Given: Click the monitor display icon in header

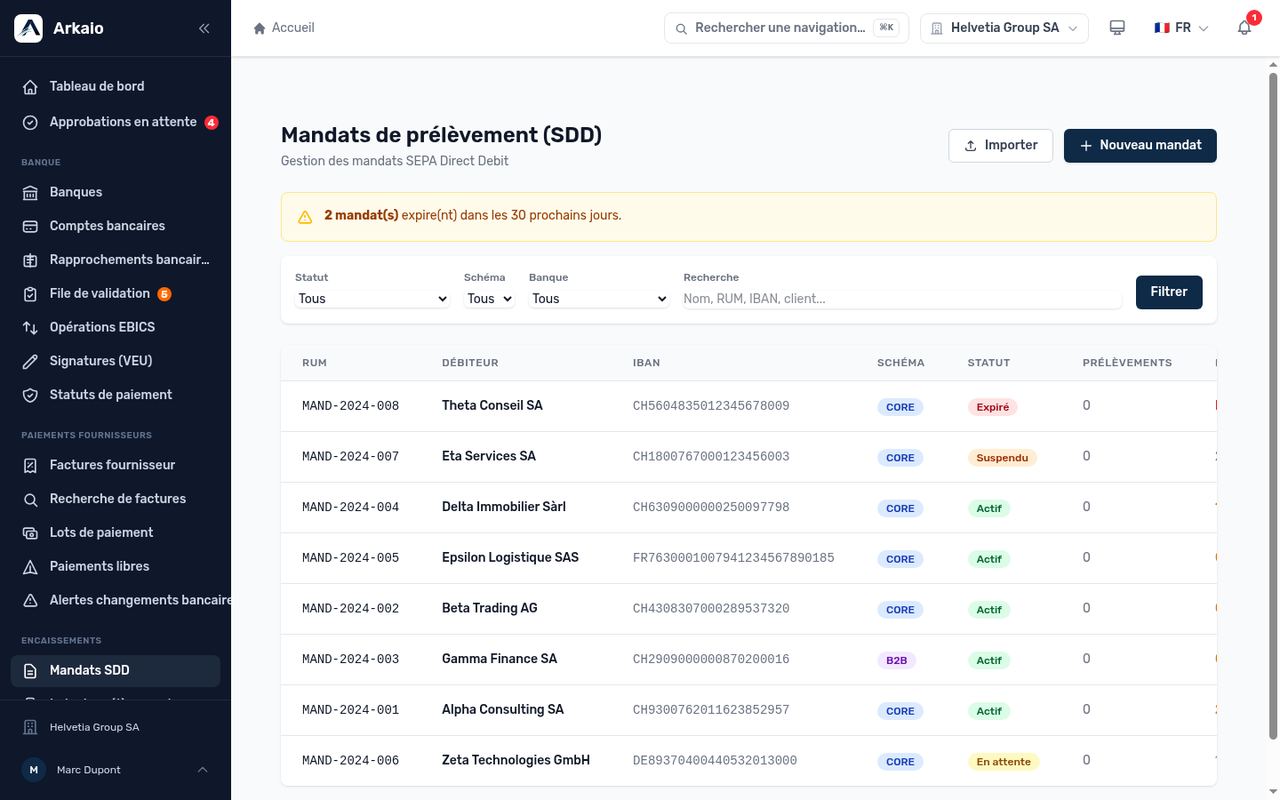Looking at the screenshot, I should pos(1117,28).
